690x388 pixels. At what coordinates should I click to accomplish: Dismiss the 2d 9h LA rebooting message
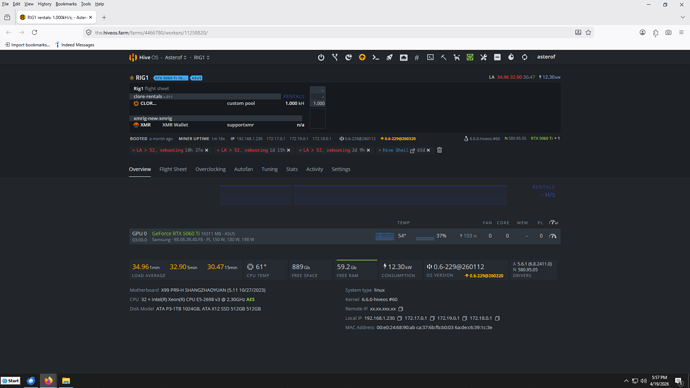(368, 150)
